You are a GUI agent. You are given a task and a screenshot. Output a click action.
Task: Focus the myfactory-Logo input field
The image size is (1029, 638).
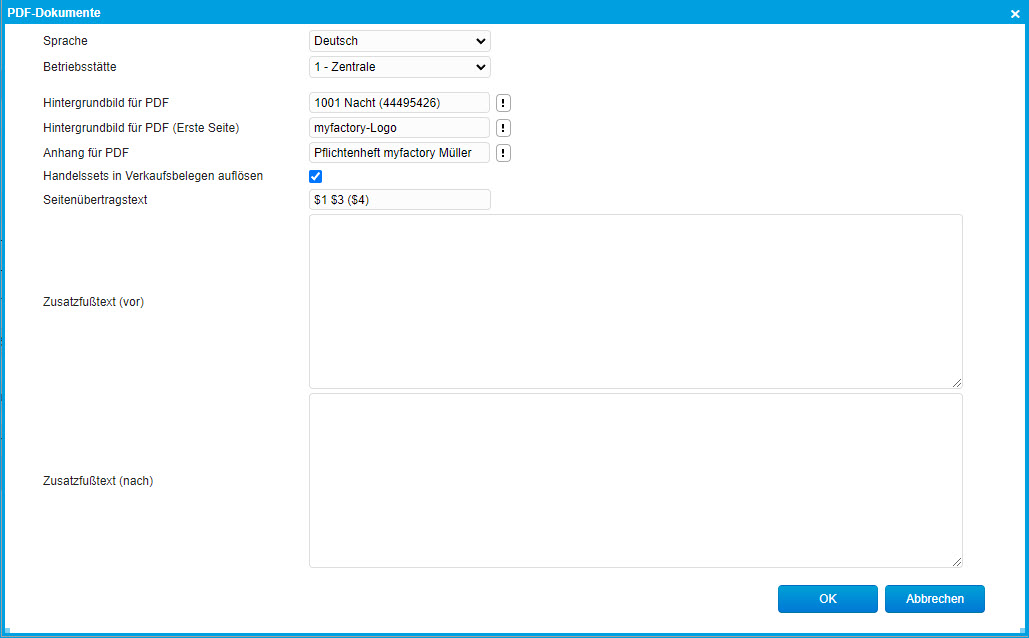[x=399, y=128]
